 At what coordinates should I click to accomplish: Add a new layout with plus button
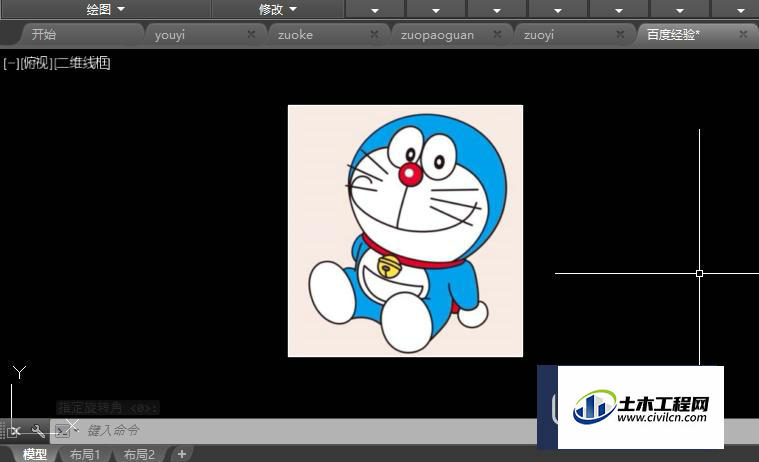tap(182, 454)
